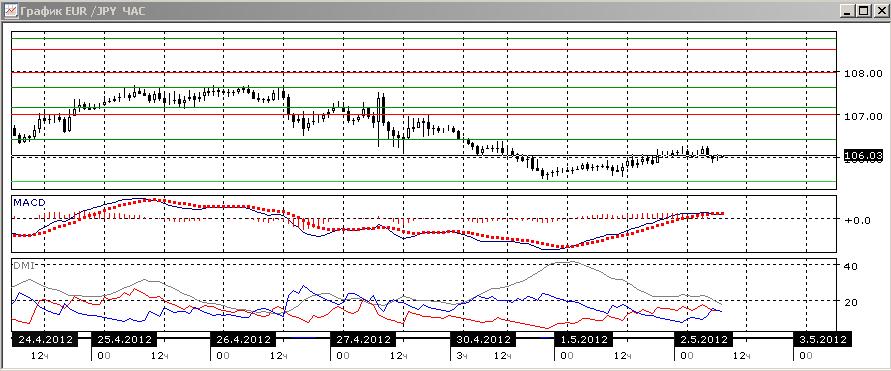Click the DMI 40 level label
Image resolution: width=891 pixels, height=371 pixels.
point(851,266)
